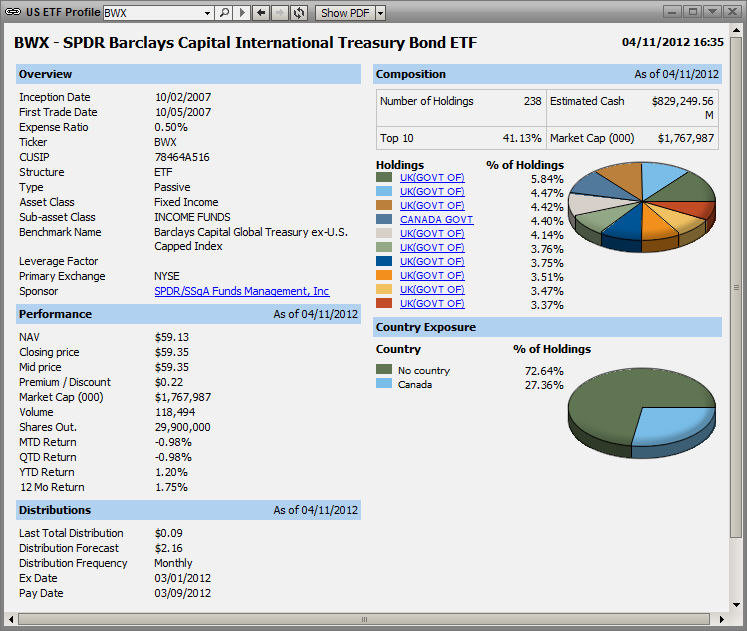Image resolution: width=747 pixels, height=631 pixels.
Task: Click the NAV value $59.13
Action: click(x=172, y=337)
